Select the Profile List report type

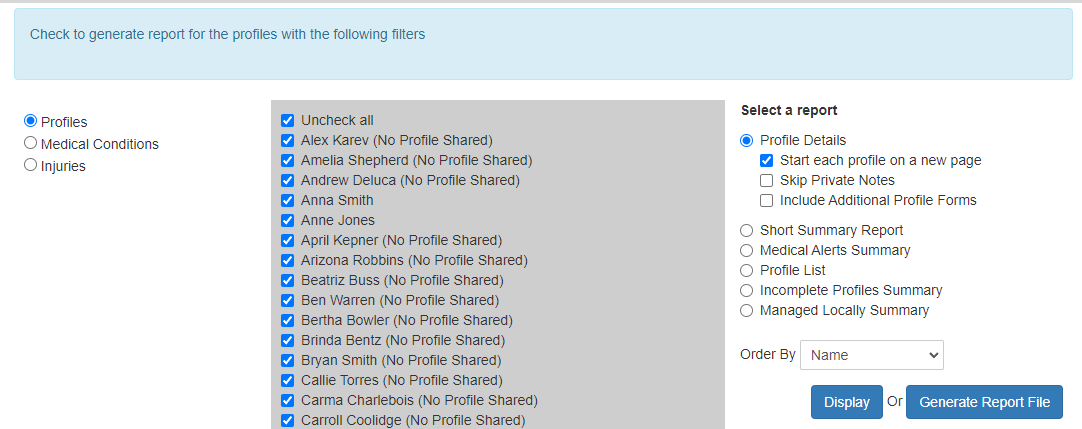click(x=747, y=270)
